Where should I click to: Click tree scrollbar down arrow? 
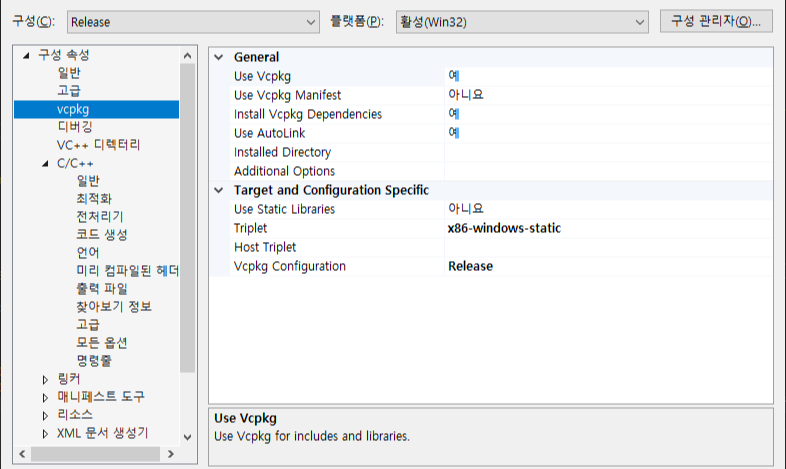click(187, 437)
